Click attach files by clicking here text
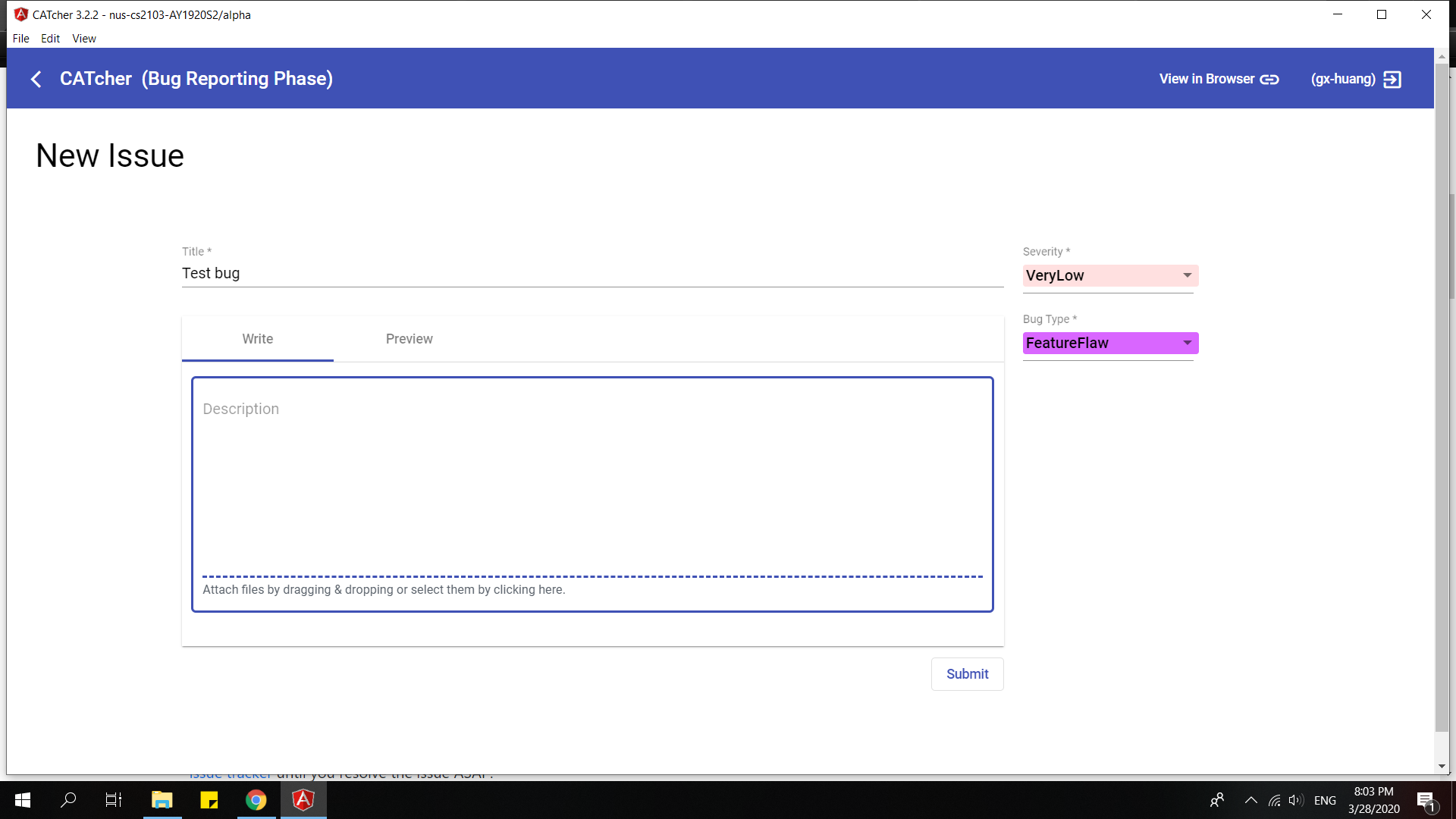The height and width of the screenshot is (819, 1456). click(384, 590)
